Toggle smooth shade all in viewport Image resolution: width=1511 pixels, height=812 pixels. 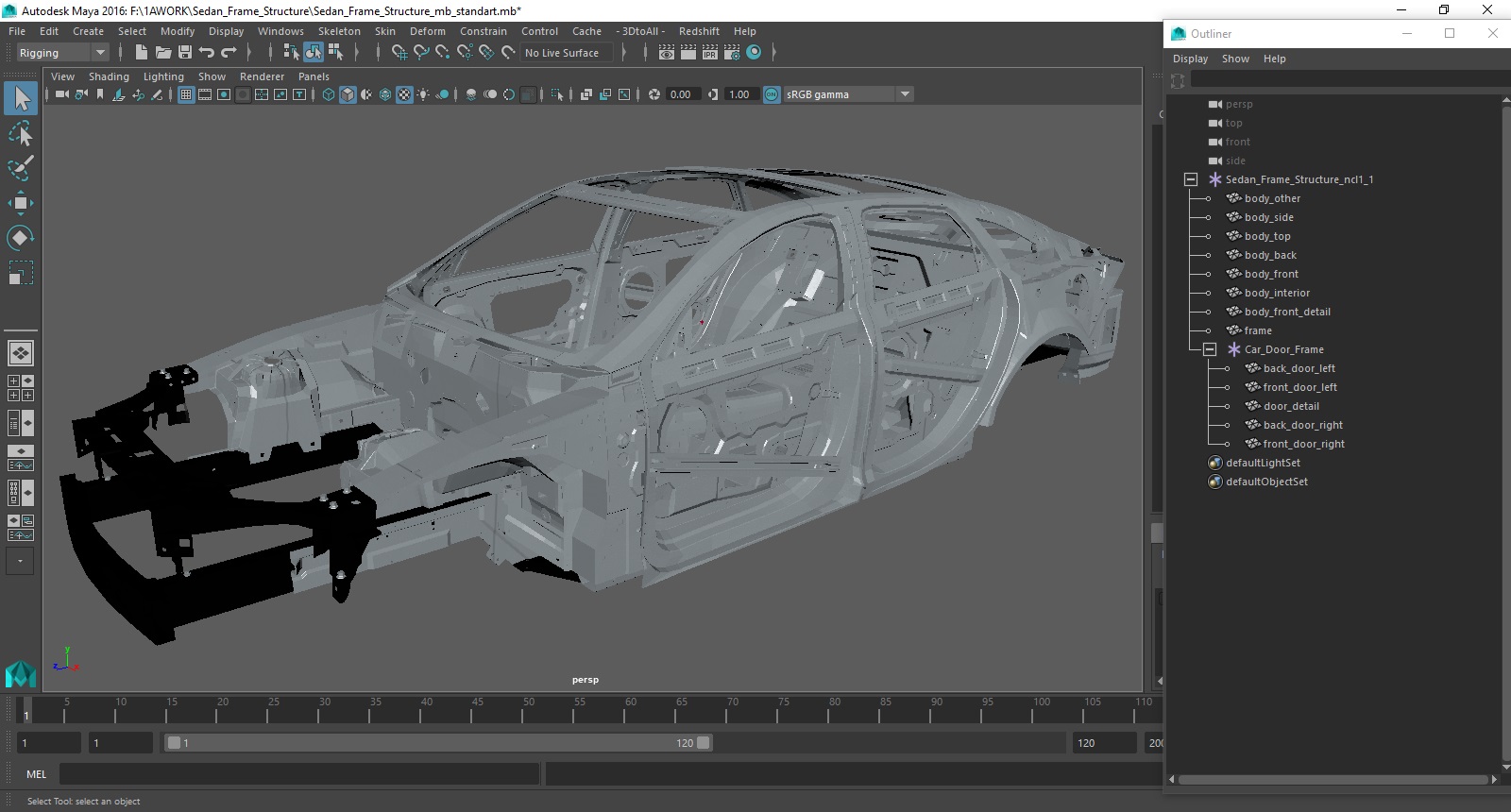pyautogui.click(x=348, y=94)
